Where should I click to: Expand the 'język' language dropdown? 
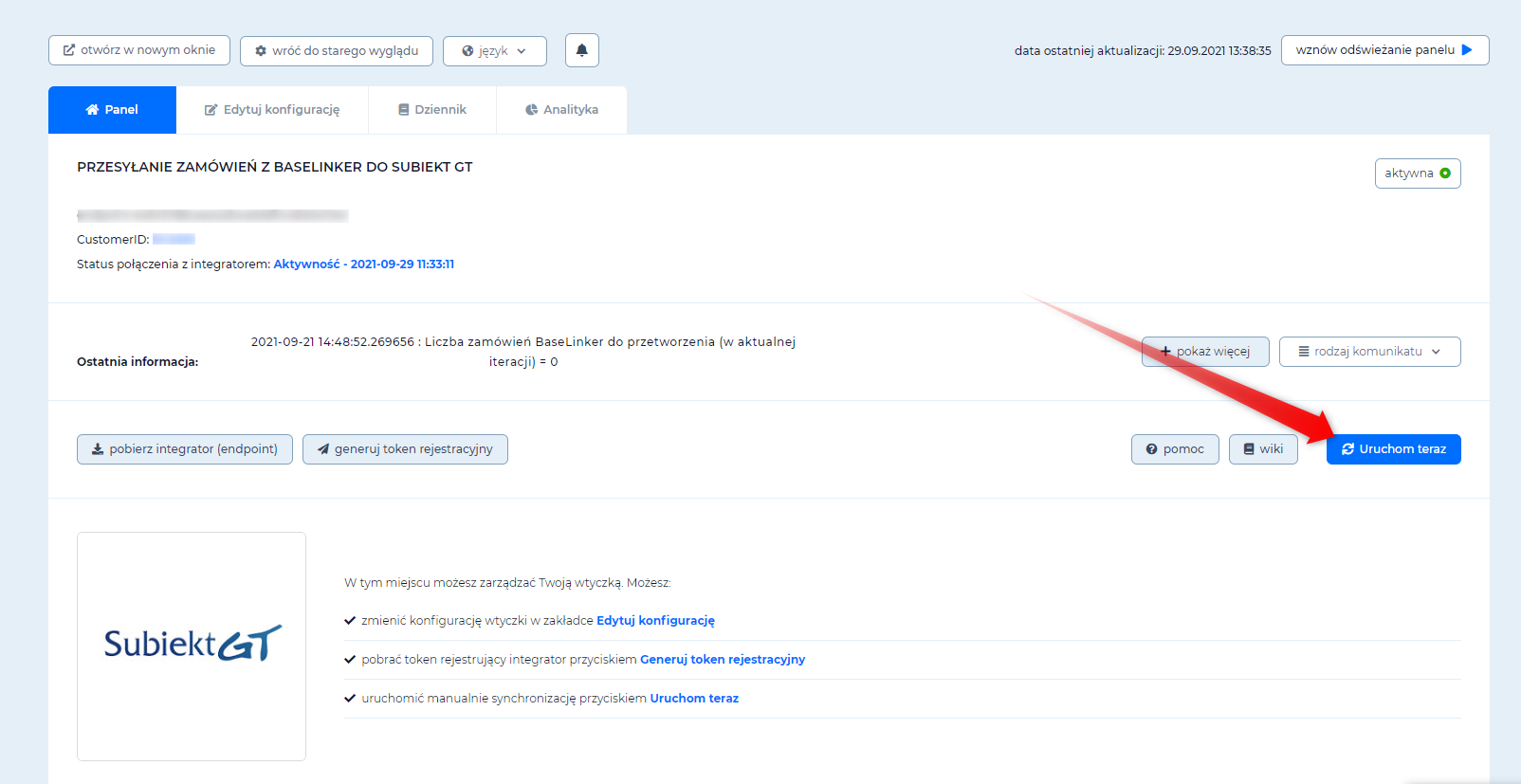495,51
